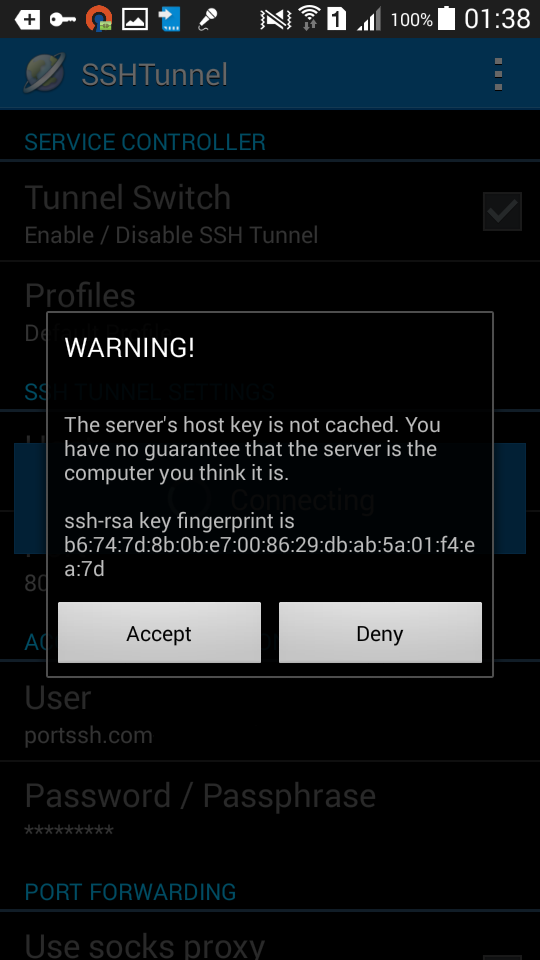The height and width of the screenshot is (960, 540).
Task: Open the User setting portssh.com
Action: pos(270,711)
